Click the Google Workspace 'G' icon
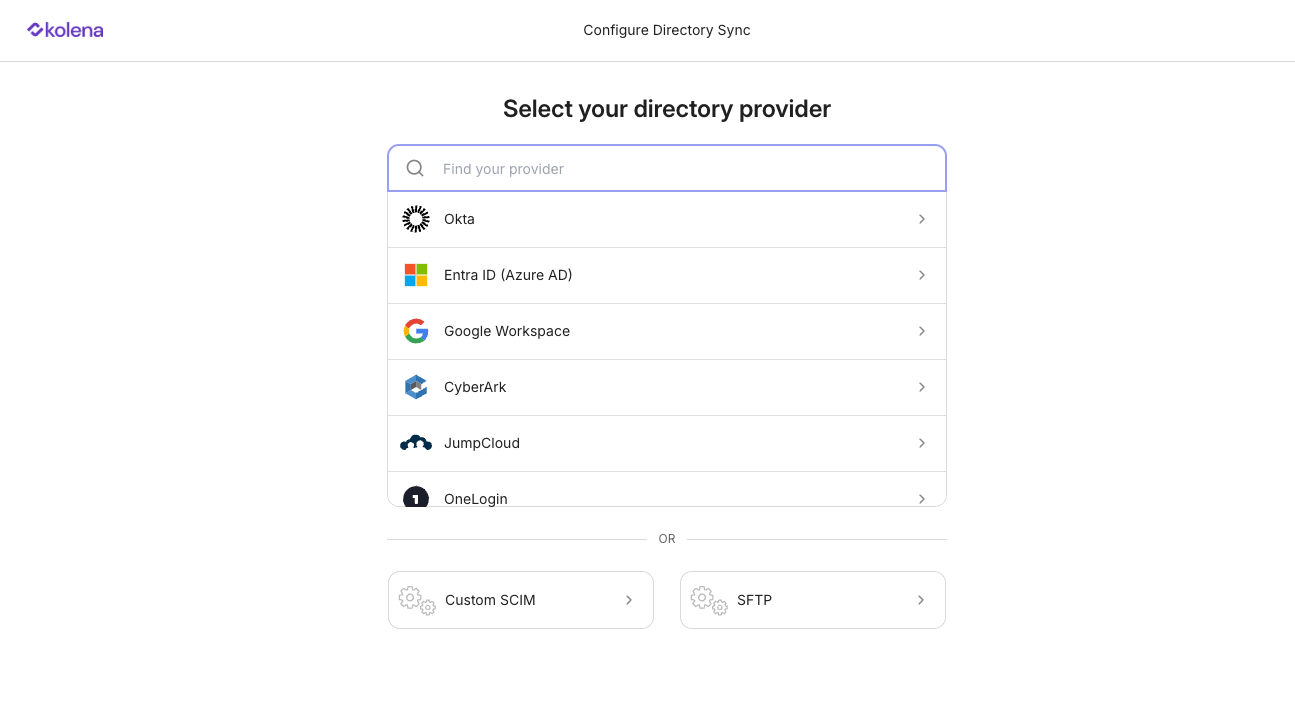 (415, 331)
